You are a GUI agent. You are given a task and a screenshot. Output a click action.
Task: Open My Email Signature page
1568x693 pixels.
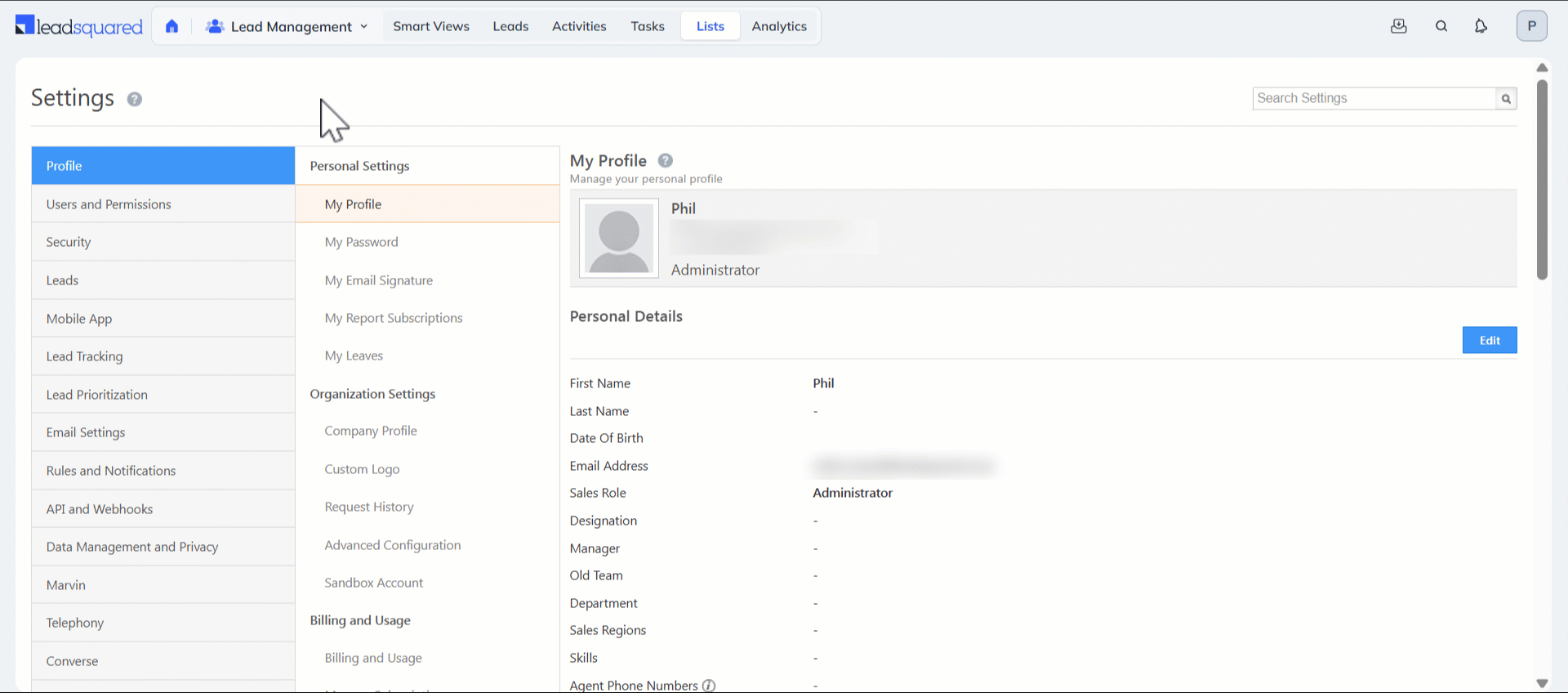[x=378, y=280]
